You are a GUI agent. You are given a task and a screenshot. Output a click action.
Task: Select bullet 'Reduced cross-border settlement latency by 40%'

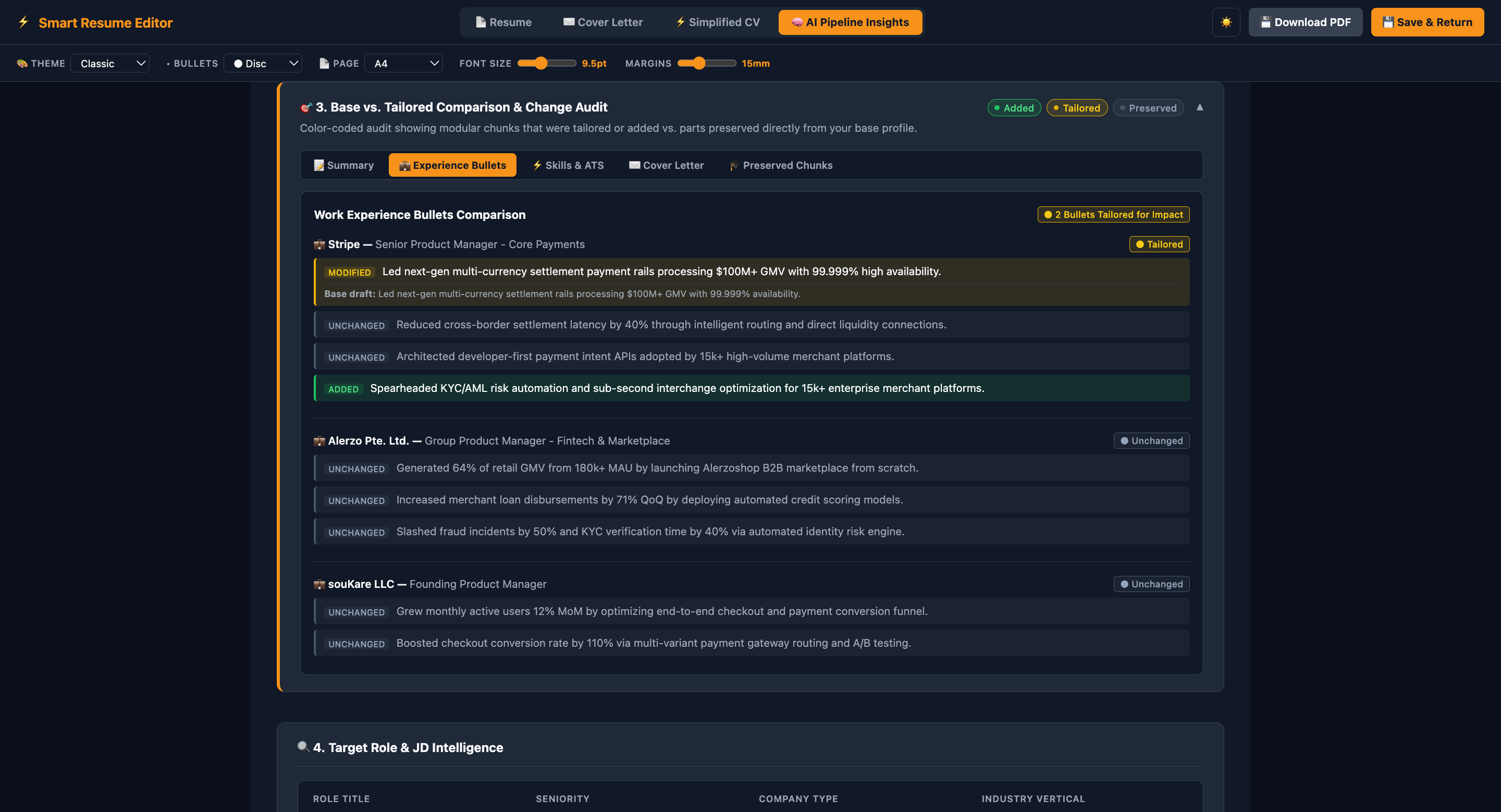click(x=752, y=325)
